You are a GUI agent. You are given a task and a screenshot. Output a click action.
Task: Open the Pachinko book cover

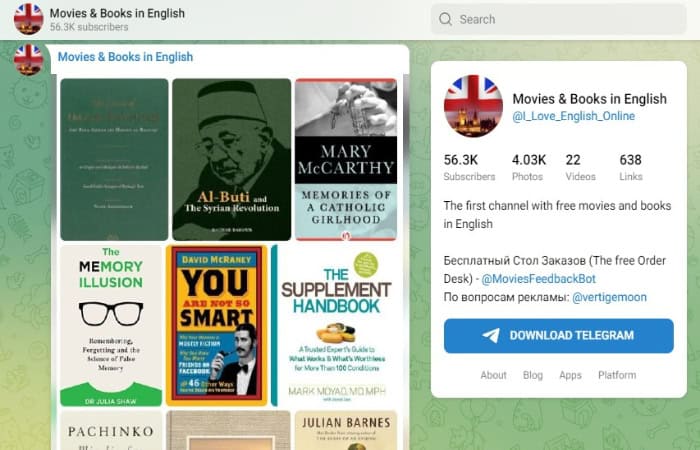(x=111, y=430)
